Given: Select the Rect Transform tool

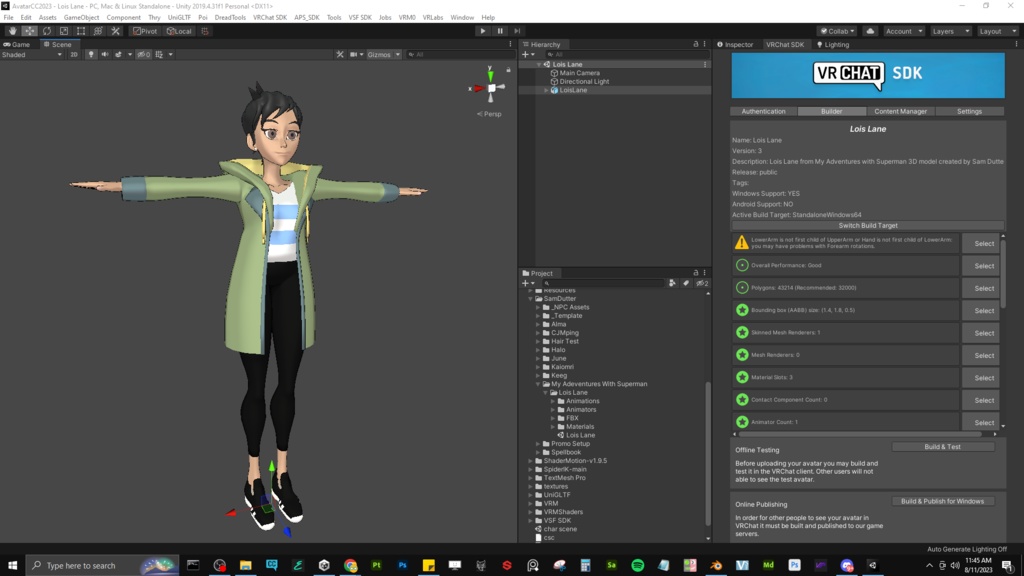Looking at the screenshot, I should [x=80, y=31].
